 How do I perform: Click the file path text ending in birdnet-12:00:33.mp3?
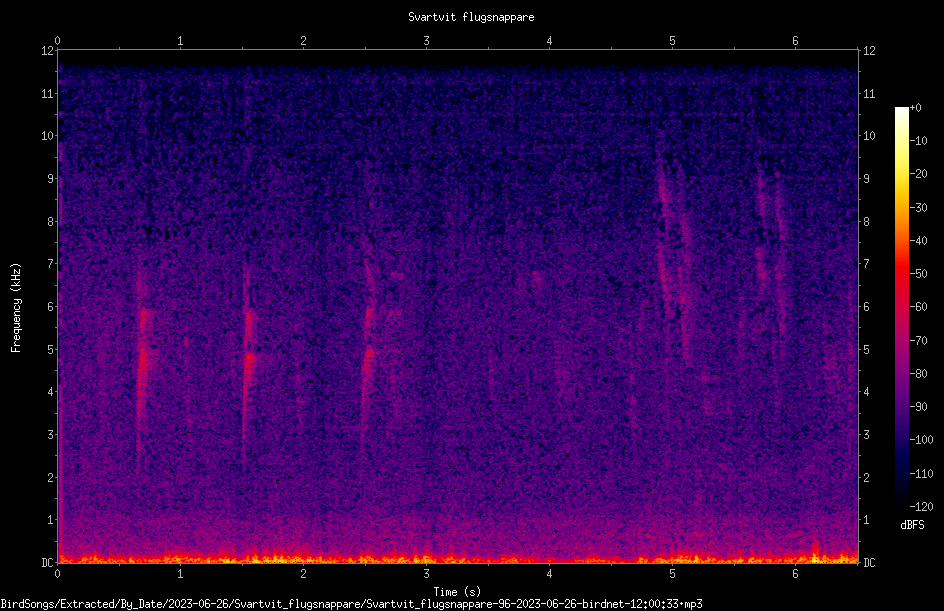point(351,604)
